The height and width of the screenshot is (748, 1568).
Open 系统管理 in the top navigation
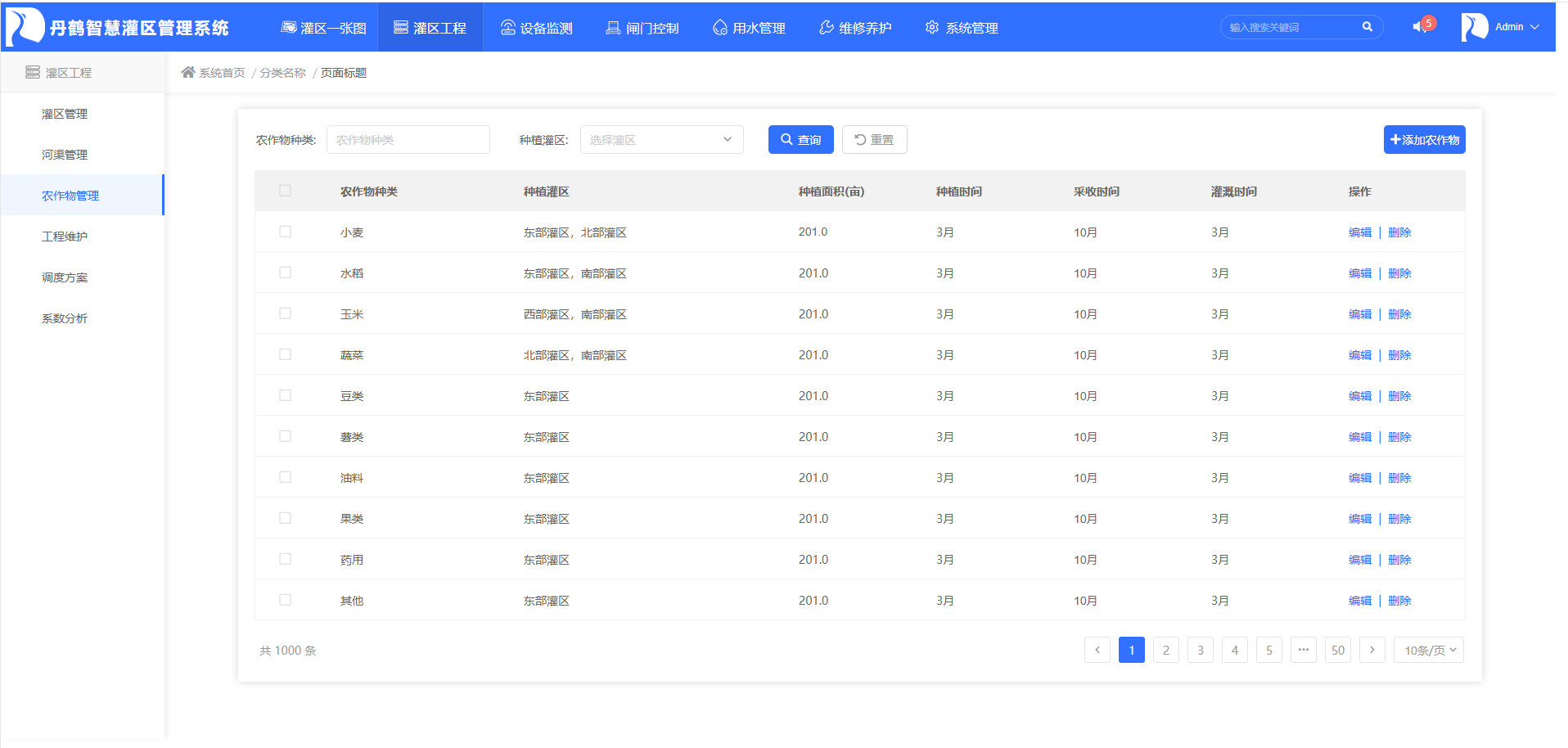point(962,28)
